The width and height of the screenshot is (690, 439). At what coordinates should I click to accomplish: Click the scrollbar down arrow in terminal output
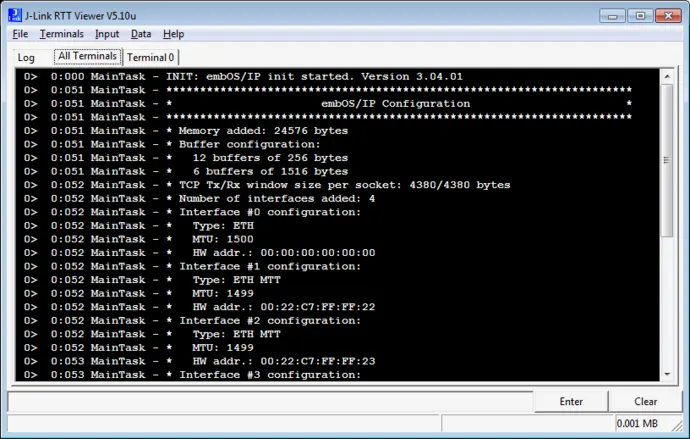(x=667, y=374)
